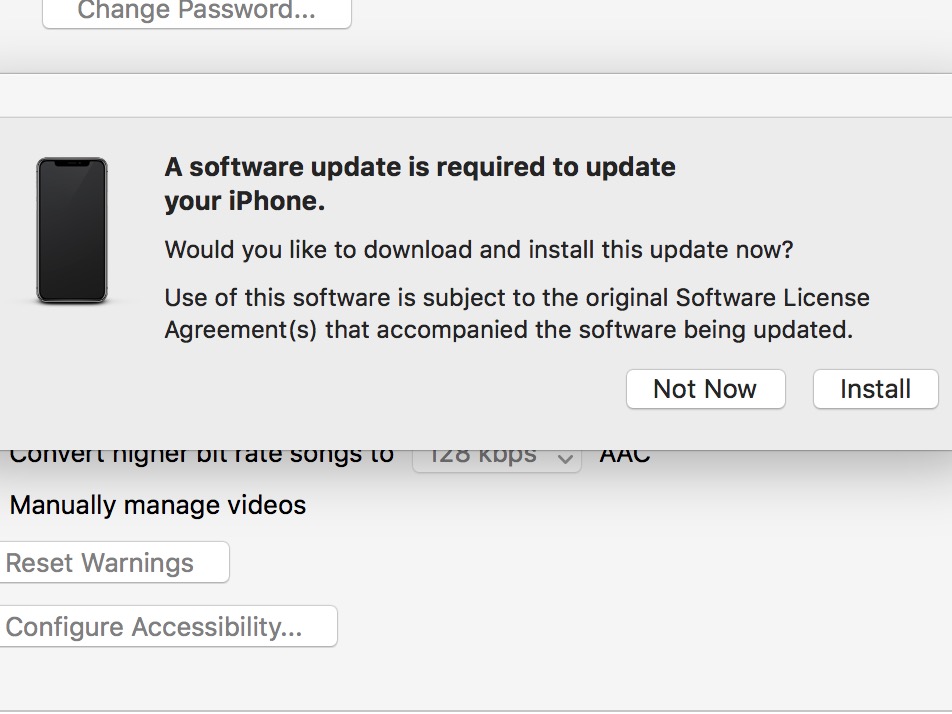The image size is (952, 714).
Task: Click the empty toolbar strip above the dialog
Action: pyautogui.click(x=476, y=96)
